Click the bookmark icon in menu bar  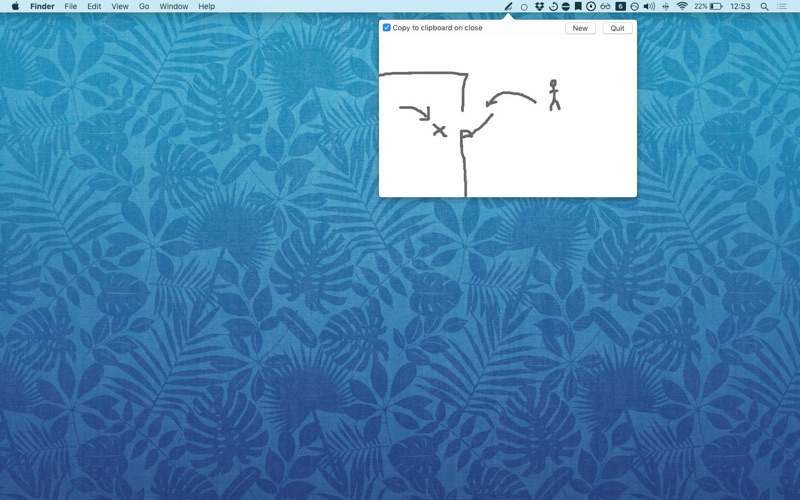[x=578, y=6]
